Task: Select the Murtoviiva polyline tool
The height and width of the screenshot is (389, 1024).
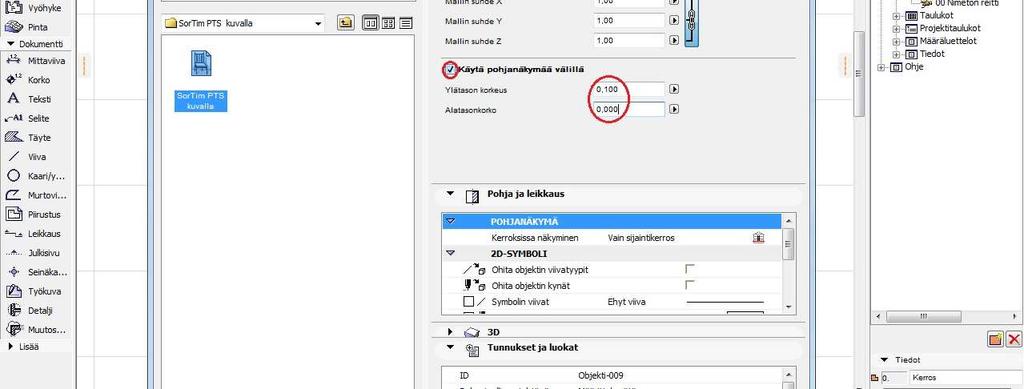Action: 35,195
